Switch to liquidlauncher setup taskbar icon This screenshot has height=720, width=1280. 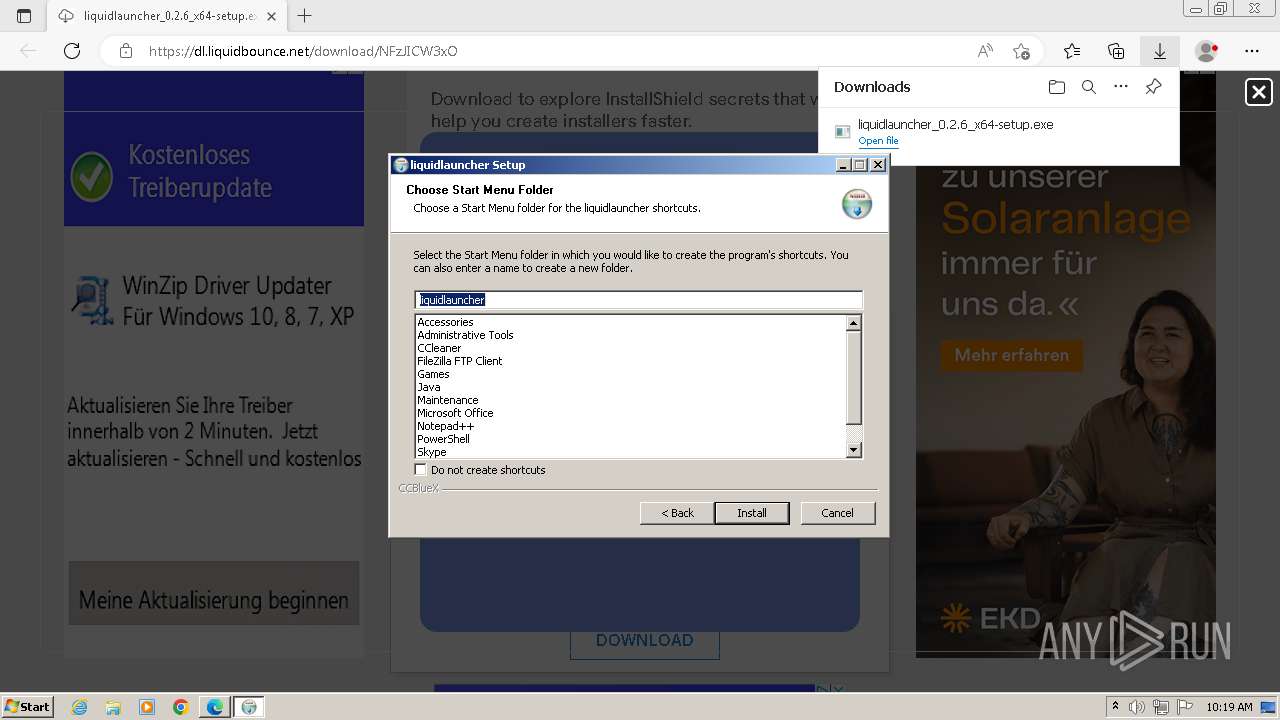click(249, 707)
